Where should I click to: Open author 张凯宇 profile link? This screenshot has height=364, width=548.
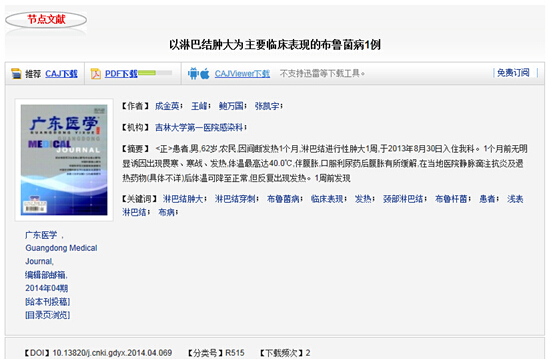tap(267, 106)
